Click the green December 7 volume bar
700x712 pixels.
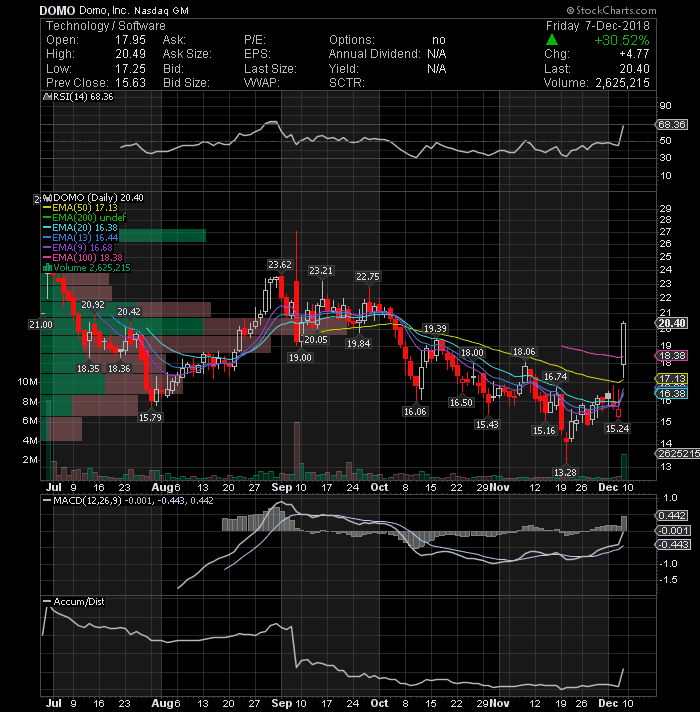[x=624, y=467]
